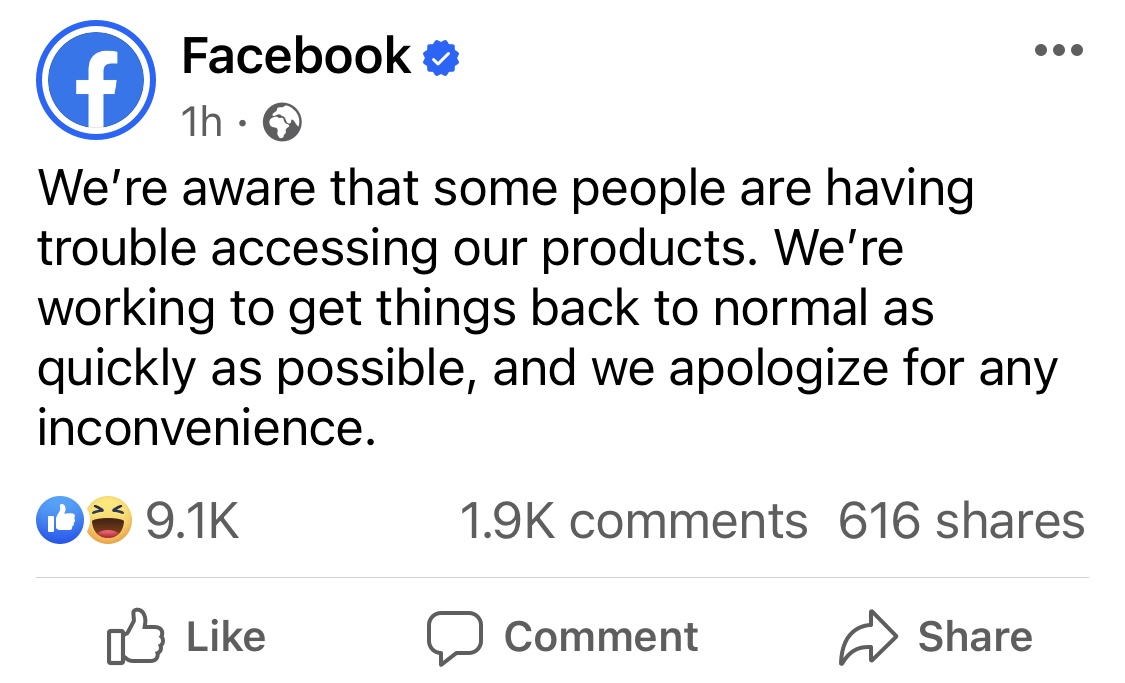
Task: Click the blue verified badge
Action: pyautogui.click(x=441, y=58)
